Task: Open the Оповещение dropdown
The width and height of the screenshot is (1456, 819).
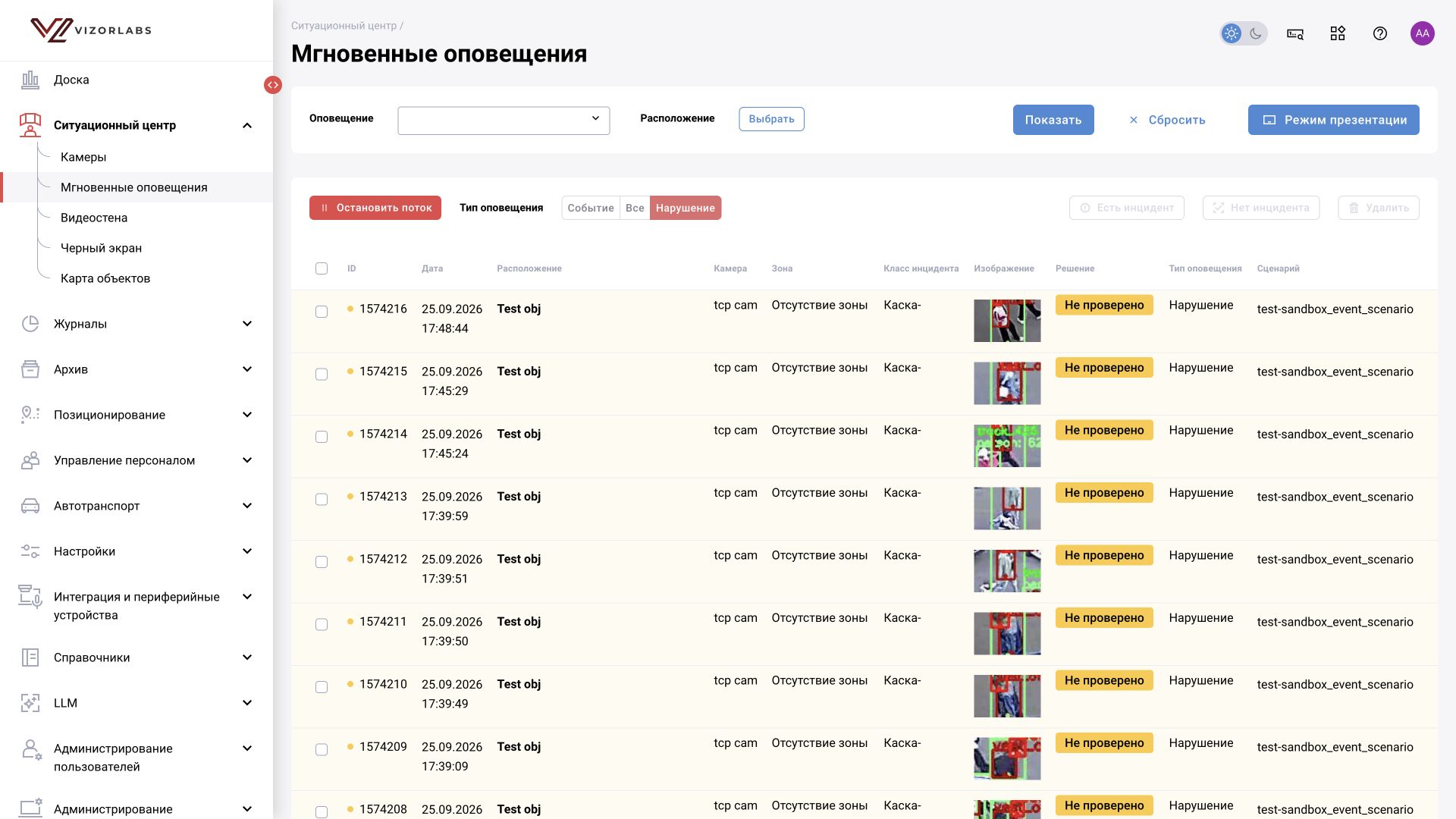Action: click(x=504, y=121)
